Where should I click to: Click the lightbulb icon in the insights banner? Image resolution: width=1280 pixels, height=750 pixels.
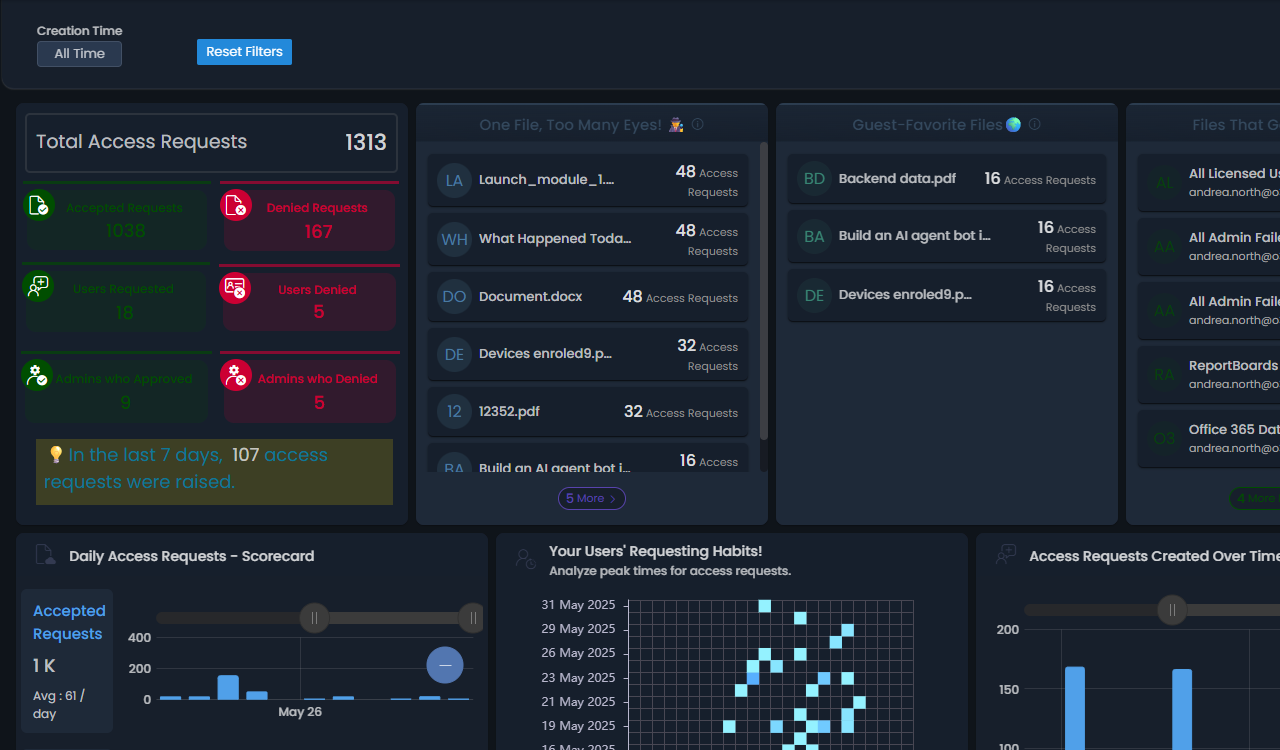pyautogui.click(x=54, y=456)
